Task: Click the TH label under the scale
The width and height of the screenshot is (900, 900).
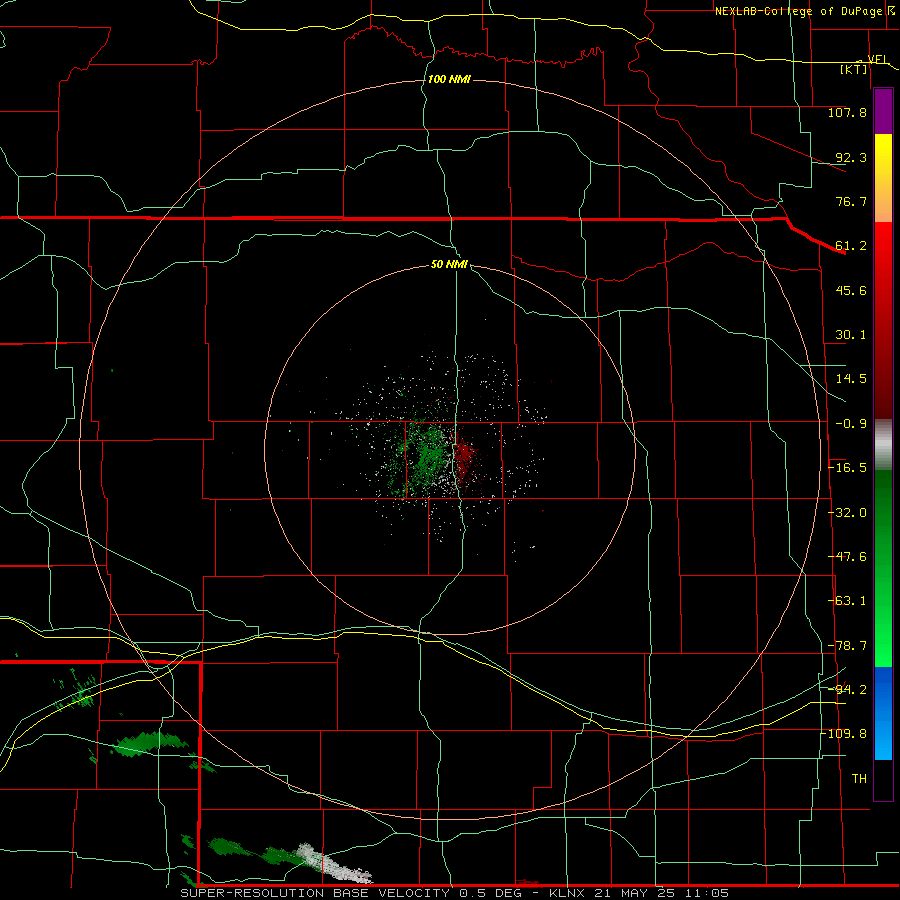Action: tap(859, 779)
